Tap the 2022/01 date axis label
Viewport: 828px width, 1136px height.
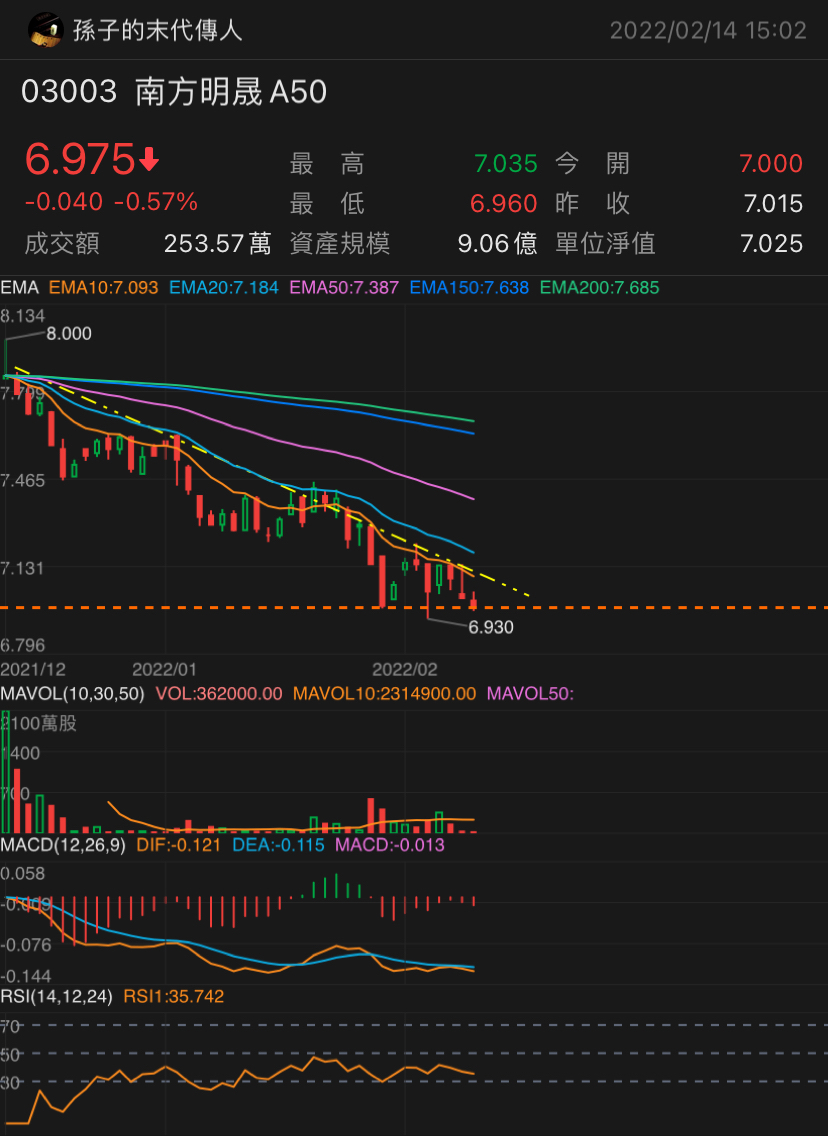(164, 669)
